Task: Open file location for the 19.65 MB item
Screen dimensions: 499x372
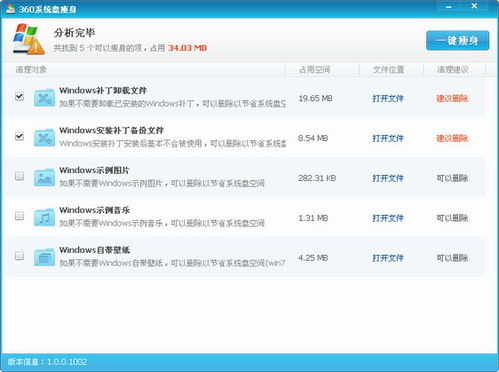Action: pyautogui.click(x=388, y=98)
